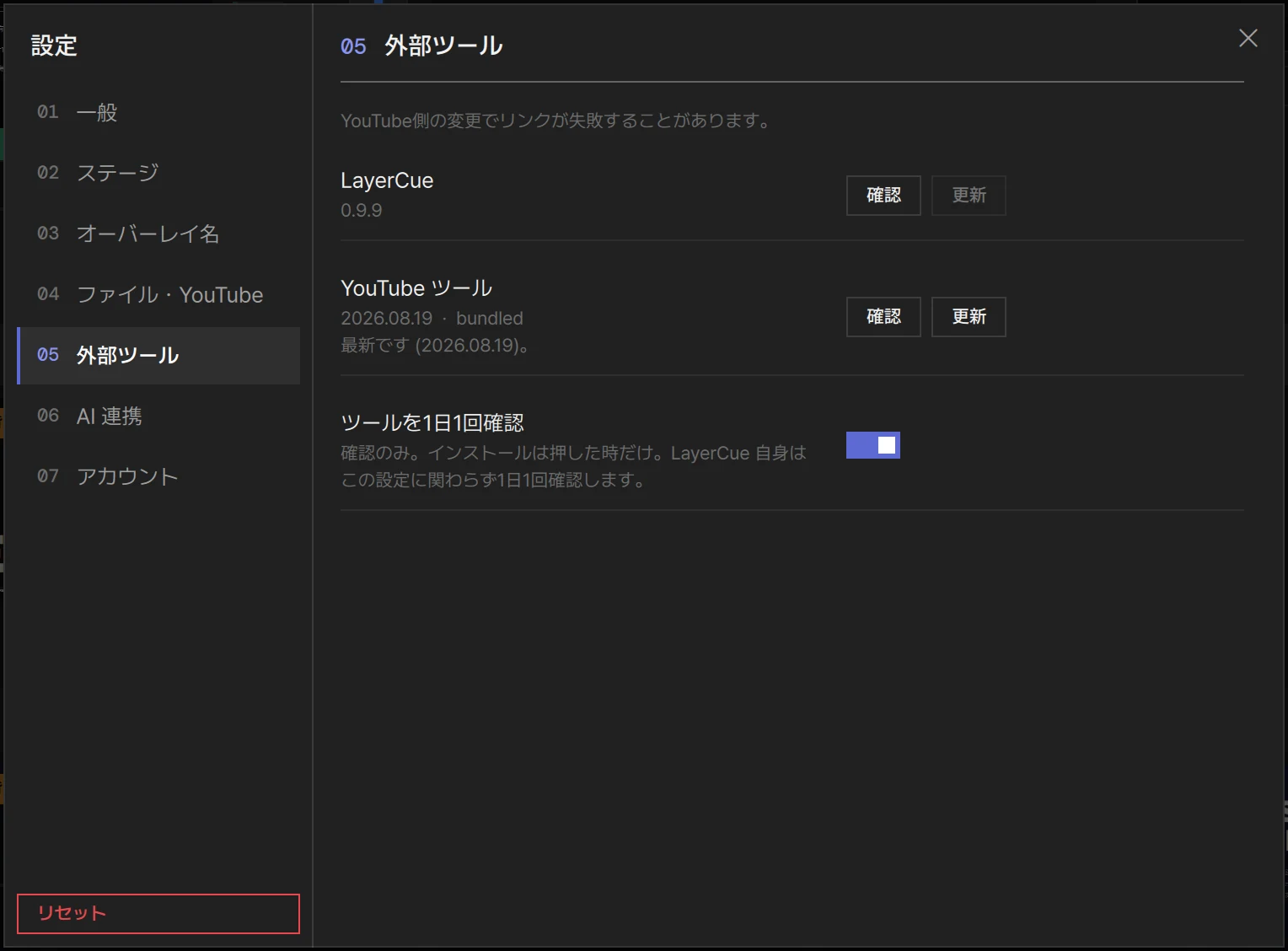Viewport: 1288px width, 951px height.
Task: Click the red リセット button
Action: 158,914
